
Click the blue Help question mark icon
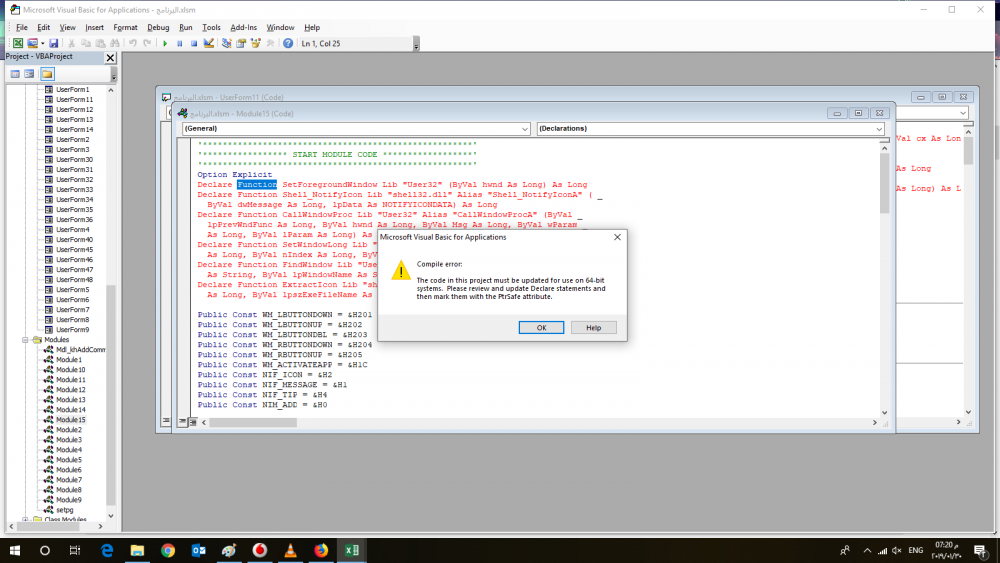tap(288, 43)
